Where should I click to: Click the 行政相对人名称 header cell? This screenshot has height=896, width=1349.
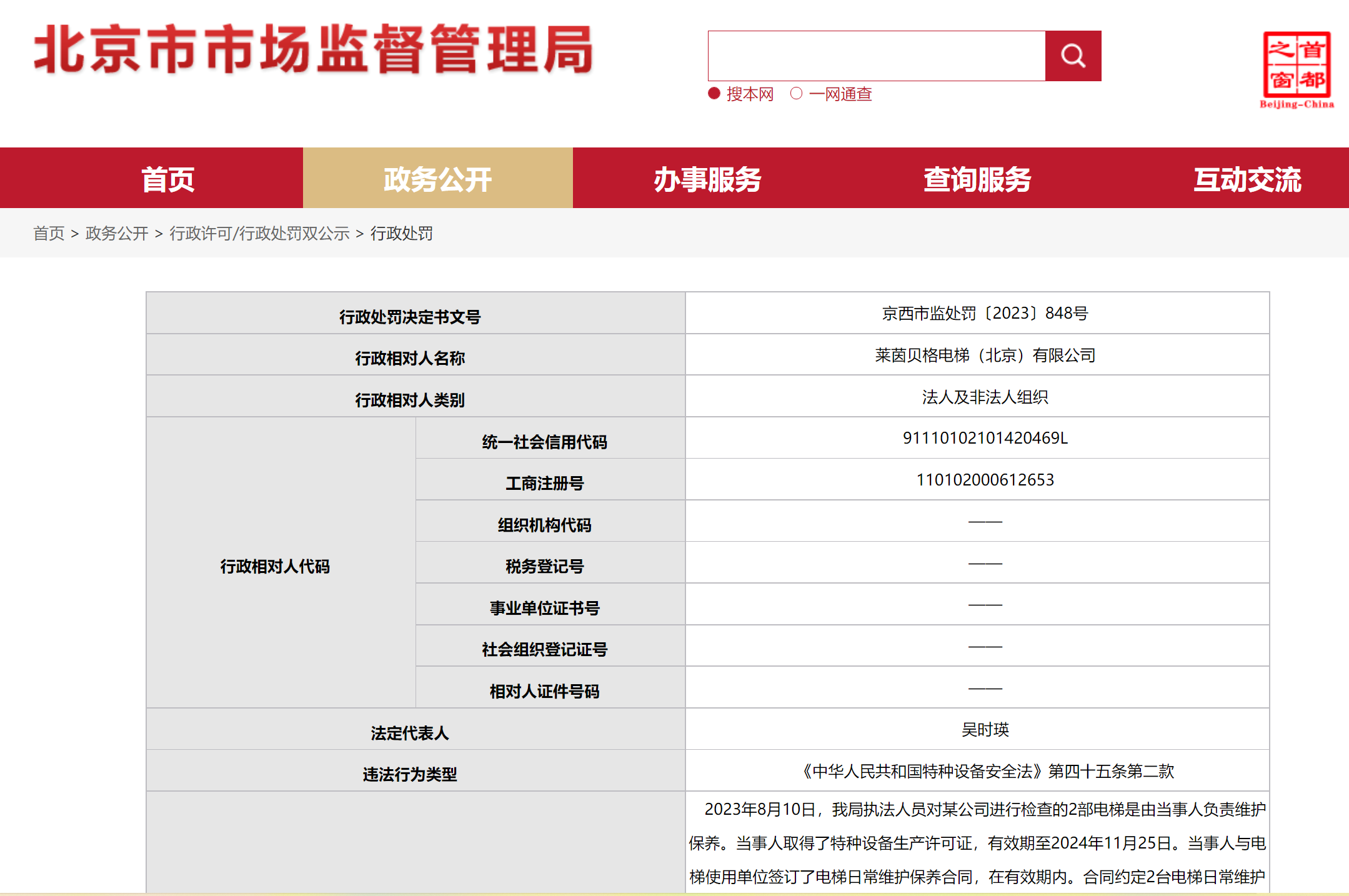coord(416,355)
